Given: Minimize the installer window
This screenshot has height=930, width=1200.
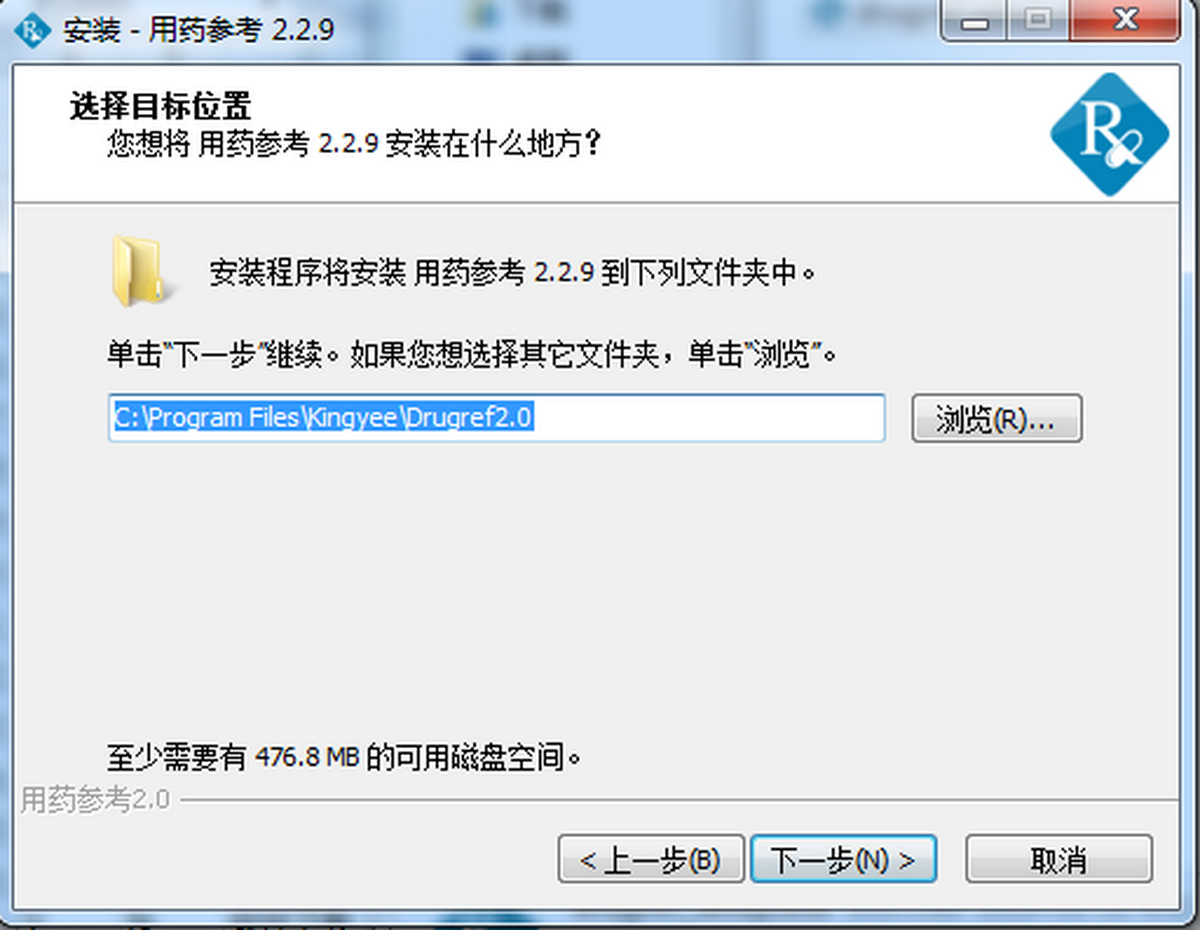Looking at the screenshot, I should (x=980, y=21).
